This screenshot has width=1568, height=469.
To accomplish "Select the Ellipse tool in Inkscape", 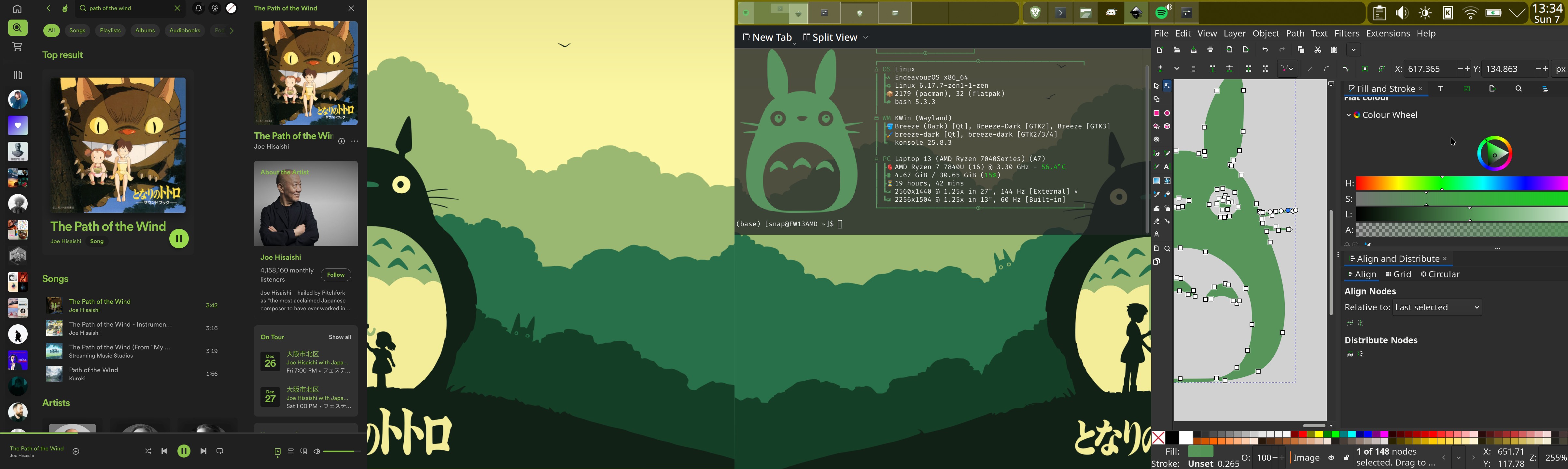I will [x=1167, y=113].
